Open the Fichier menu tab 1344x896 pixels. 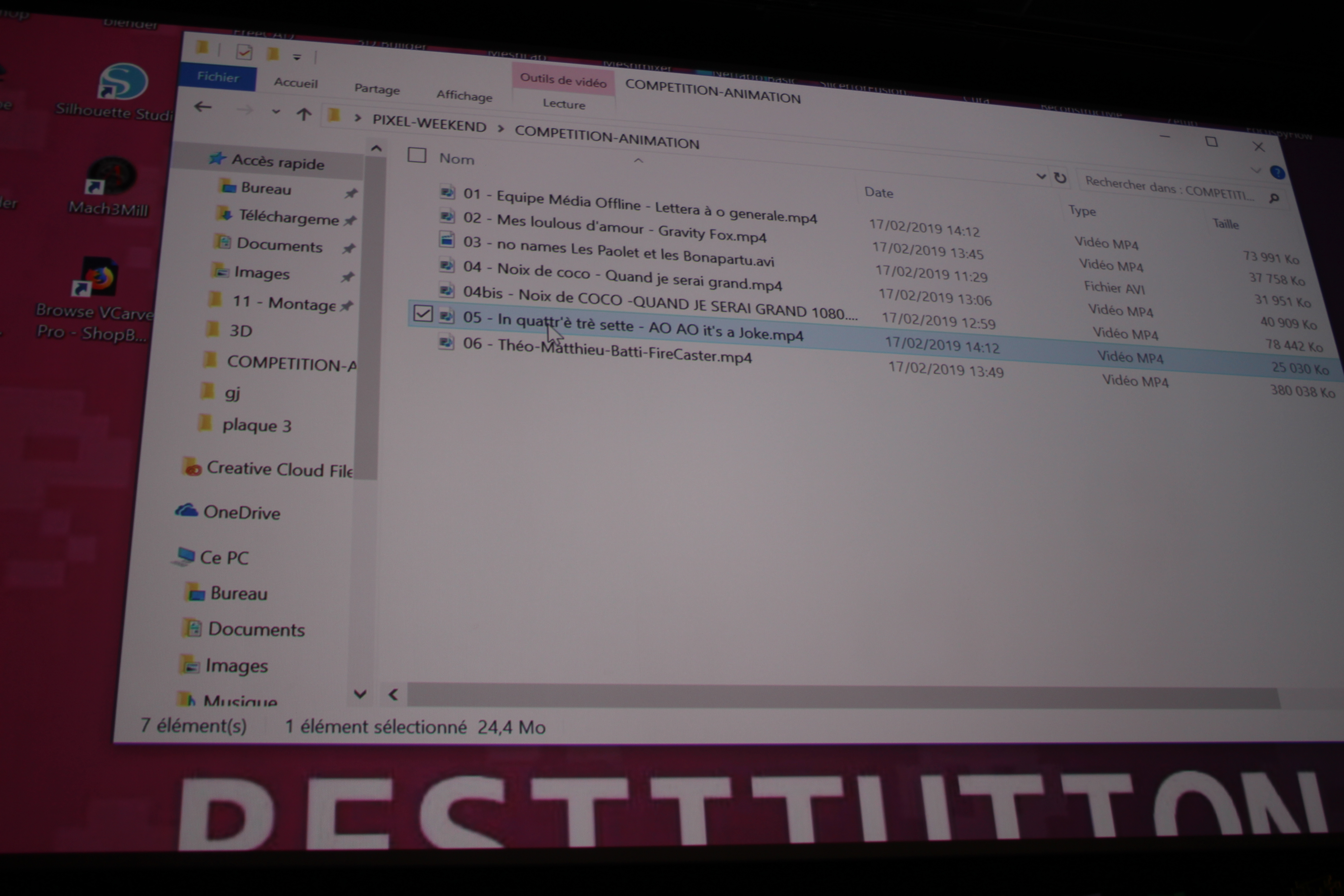coord(218,77)
